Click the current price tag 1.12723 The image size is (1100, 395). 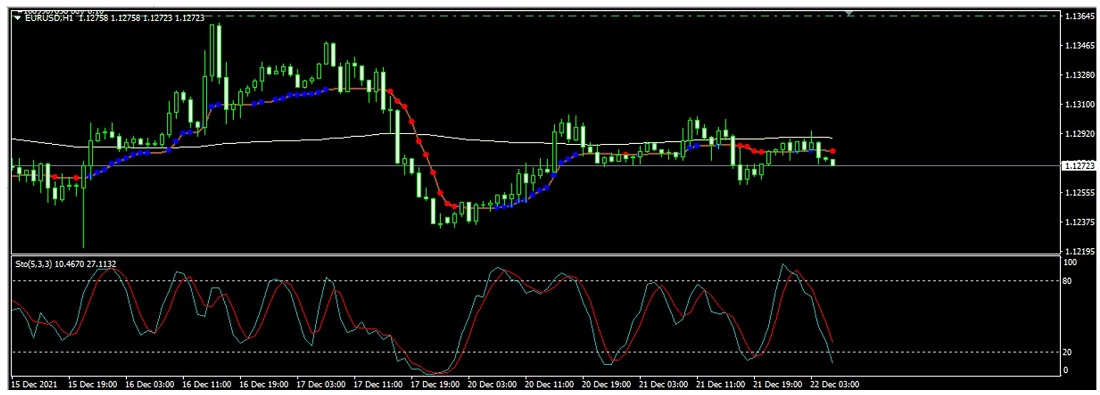coord(1079,166)
